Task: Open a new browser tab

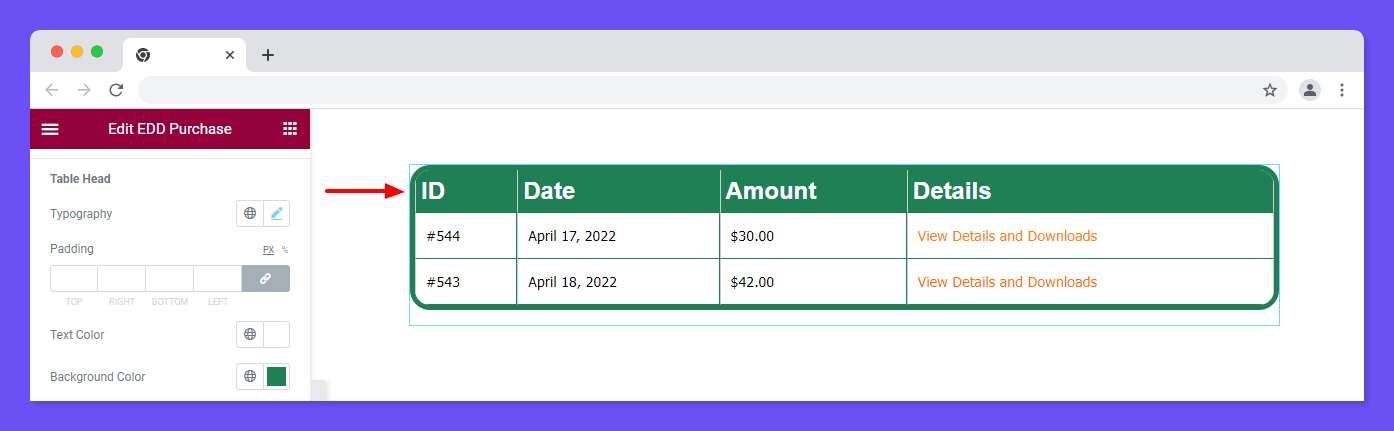Action: coord(267,55)
